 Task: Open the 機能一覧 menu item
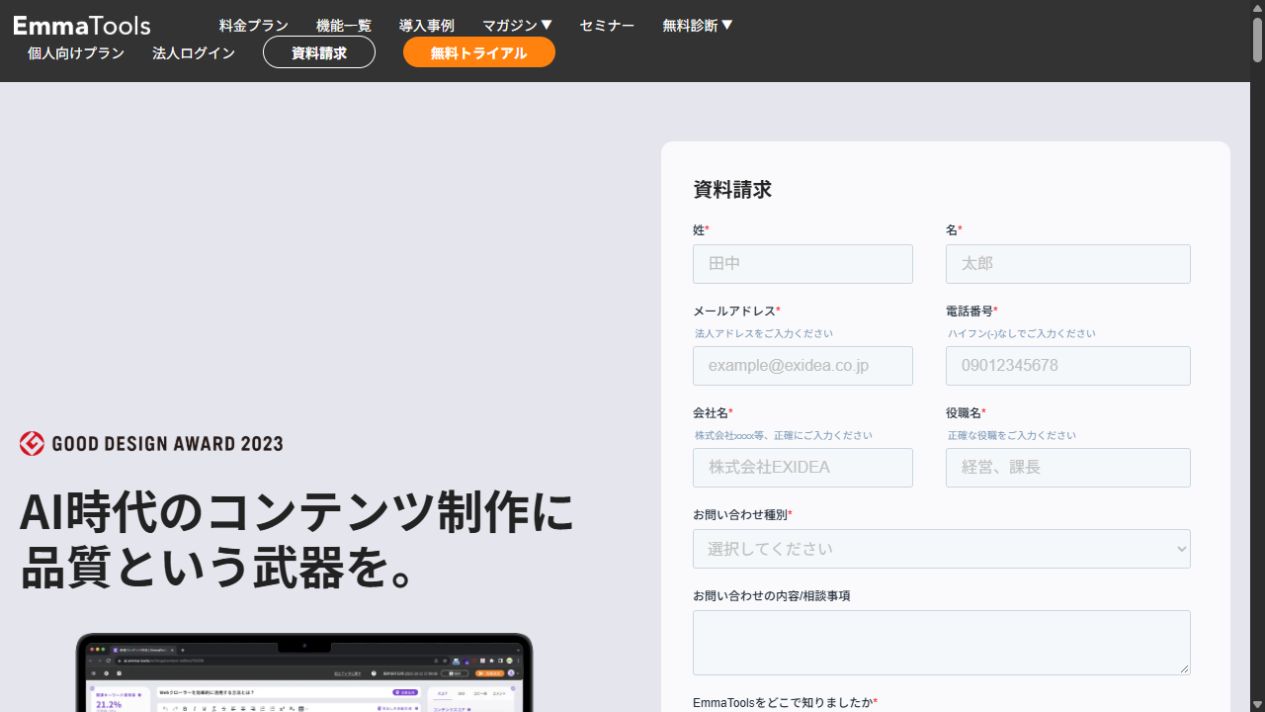click(343, 25)
